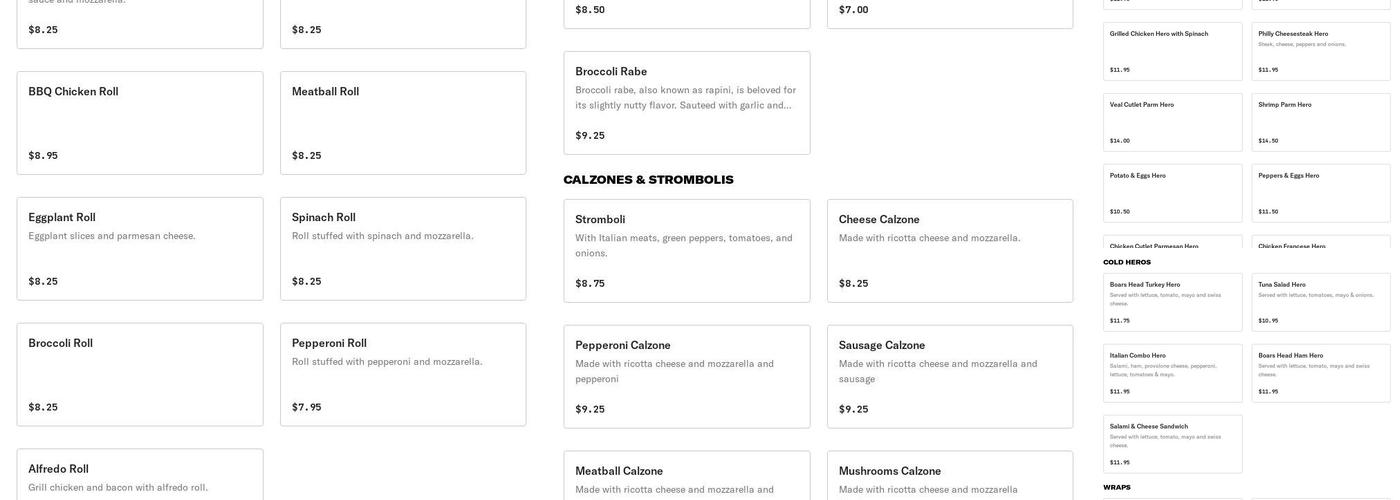Open Grilled Chicken Hero with Spinach
Image resolution: width=1400 pixels, height=500 pixels.
point(1173,51)
